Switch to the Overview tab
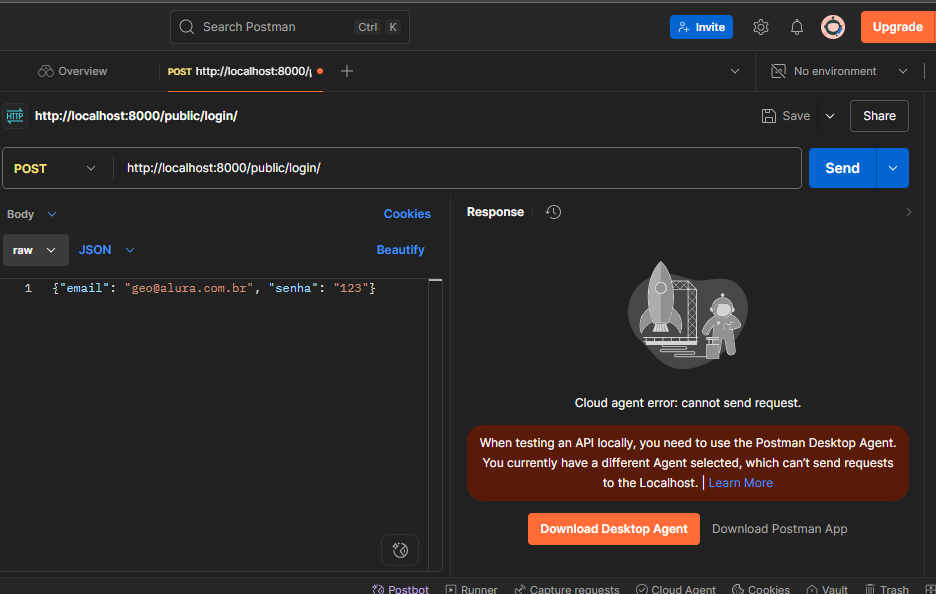The width and height of the screenshot is (936, 594). point(73,71)
